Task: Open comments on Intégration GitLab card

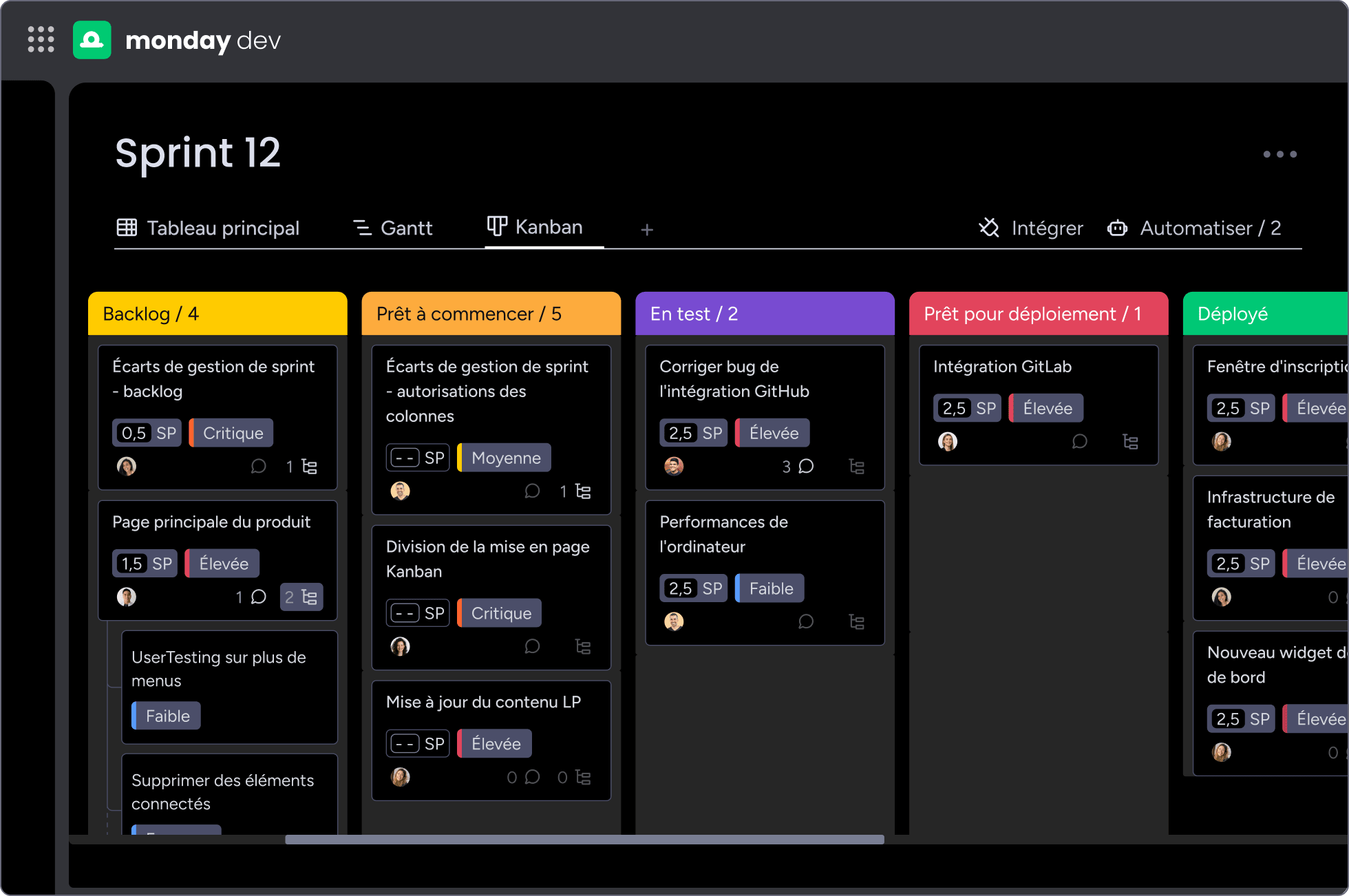Action: click(x=1080, y=442)
